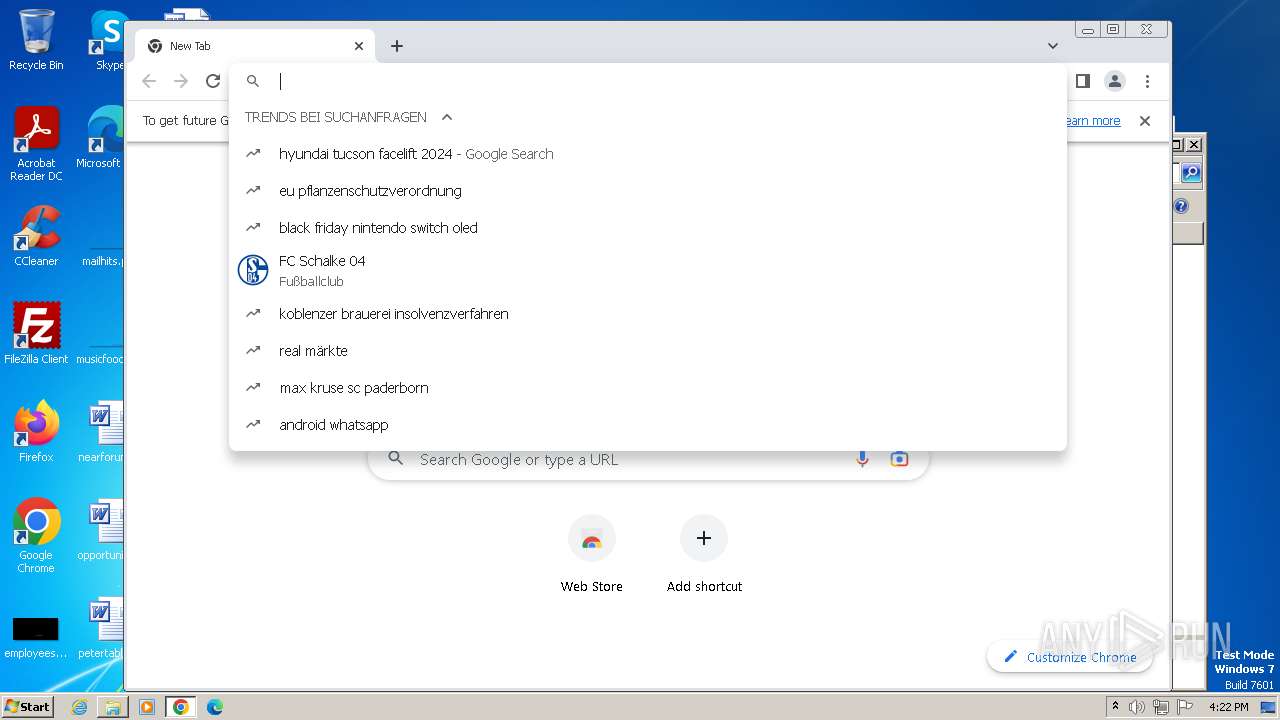Select suggestion max kruse sc paderborn
The image size is (1280, 720).
pos(648,388)
